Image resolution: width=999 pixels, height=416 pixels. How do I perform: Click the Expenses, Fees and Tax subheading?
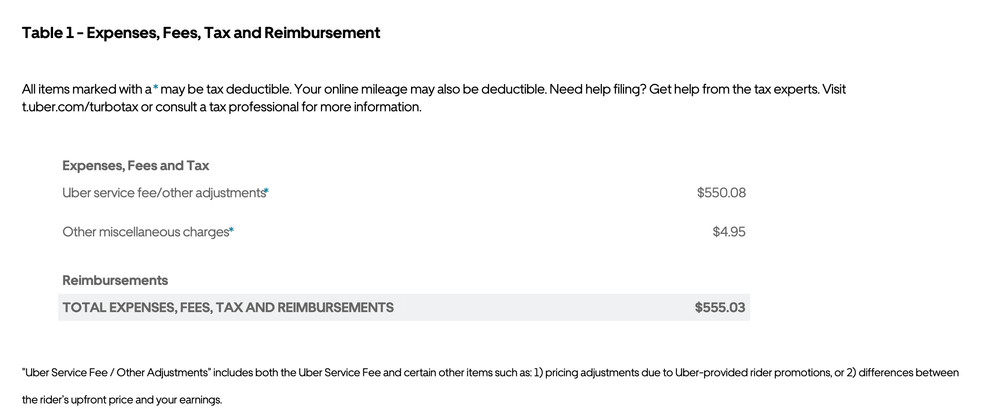136,166
